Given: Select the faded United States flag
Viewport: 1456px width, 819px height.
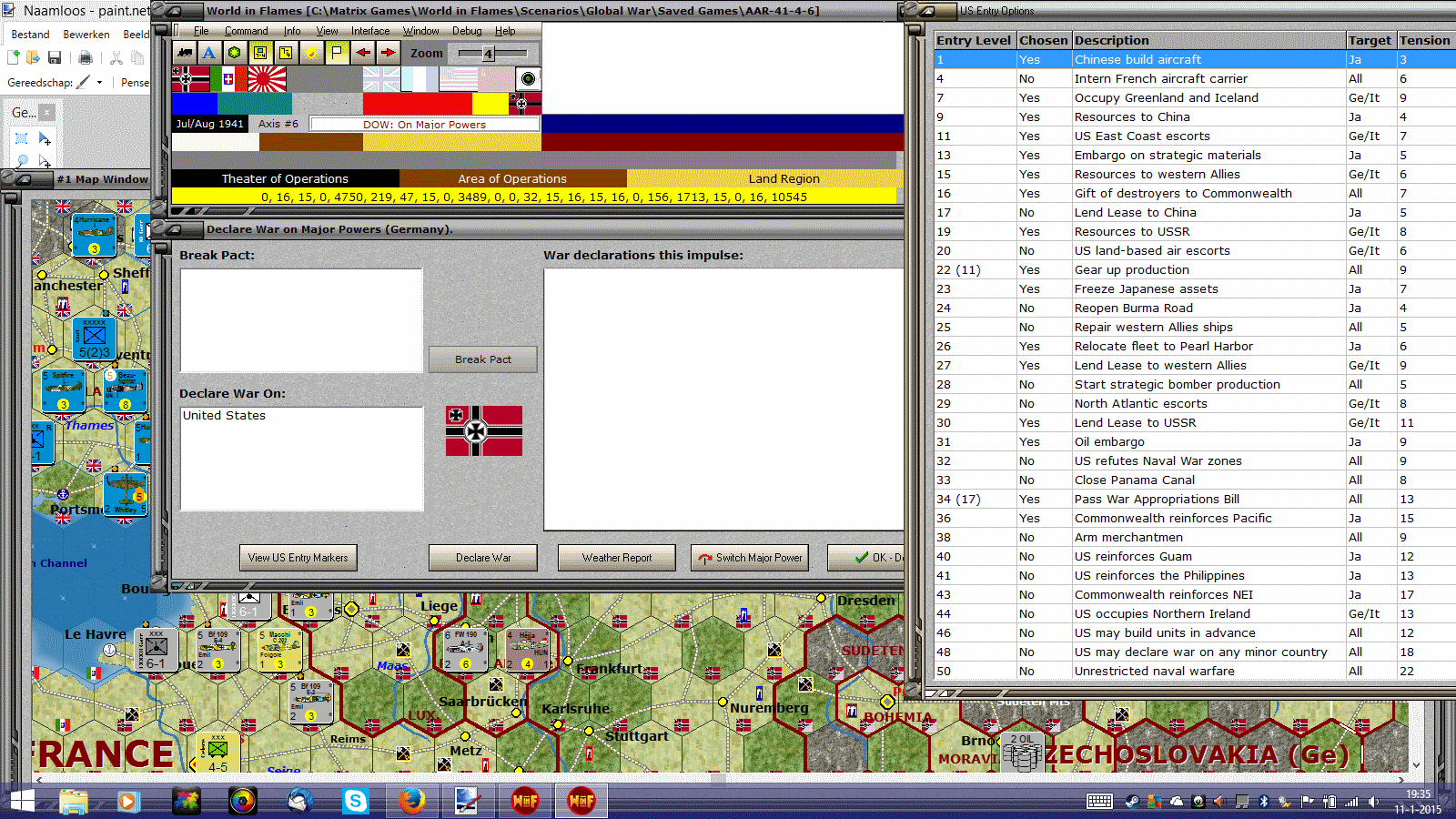Looking at the screenshot, I should [x=458, y=79].
